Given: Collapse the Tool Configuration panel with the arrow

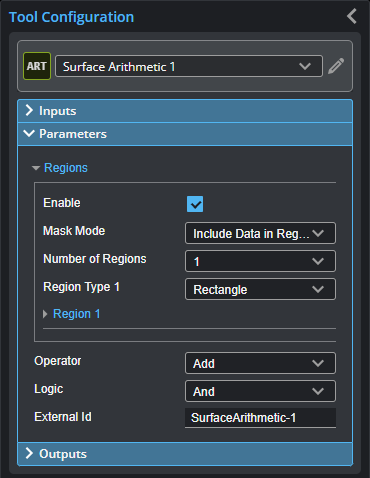Looking at the screenshot, I should click(352, 16).
